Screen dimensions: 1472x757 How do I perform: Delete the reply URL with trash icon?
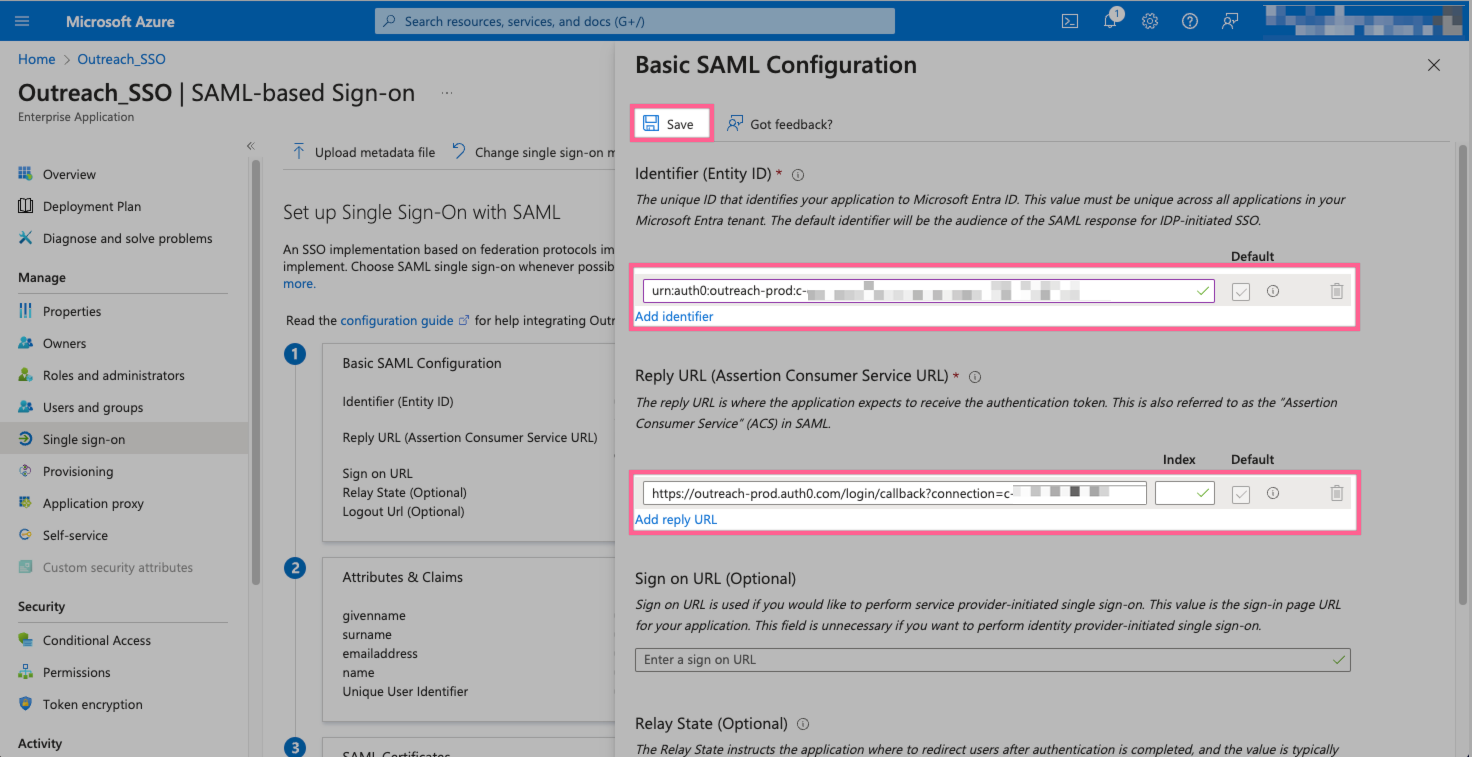(1336, 493)
